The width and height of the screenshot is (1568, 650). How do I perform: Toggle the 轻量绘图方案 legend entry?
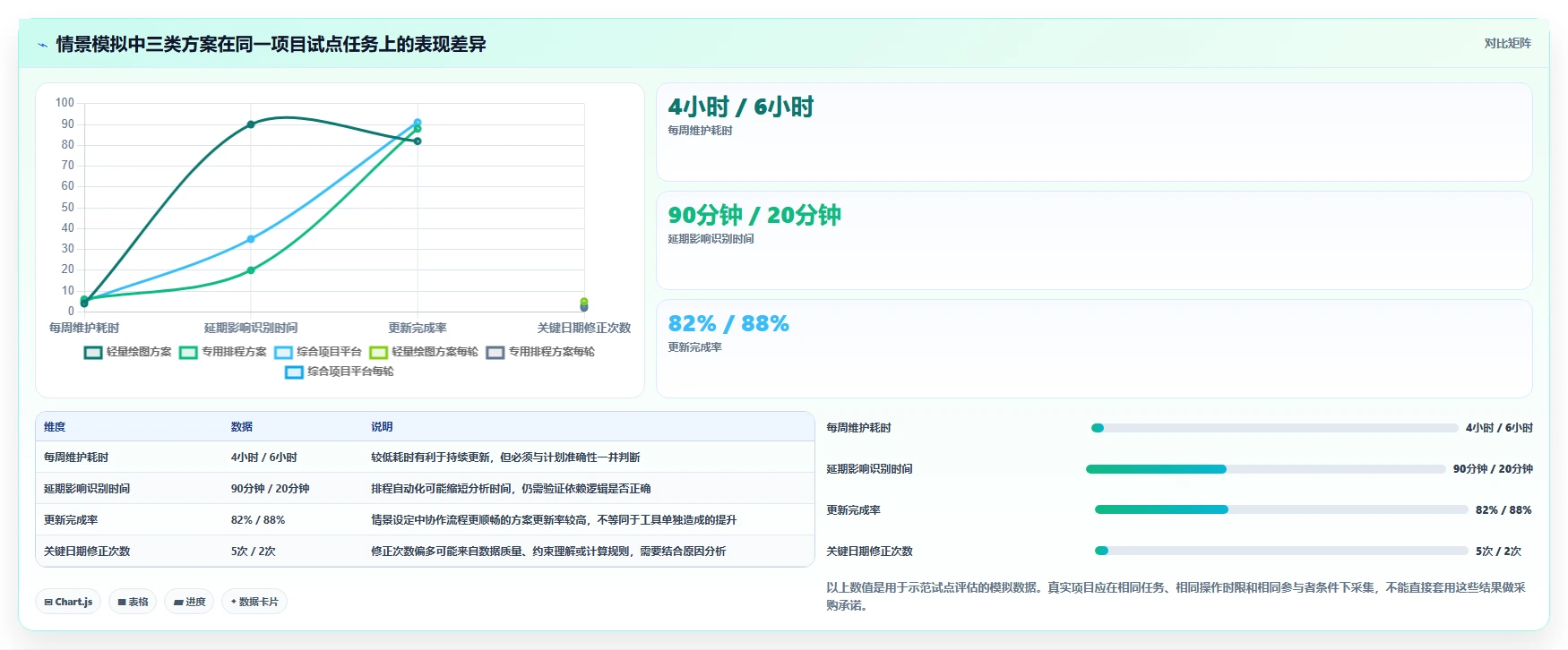pyautogui.click(x=128, y=352)
